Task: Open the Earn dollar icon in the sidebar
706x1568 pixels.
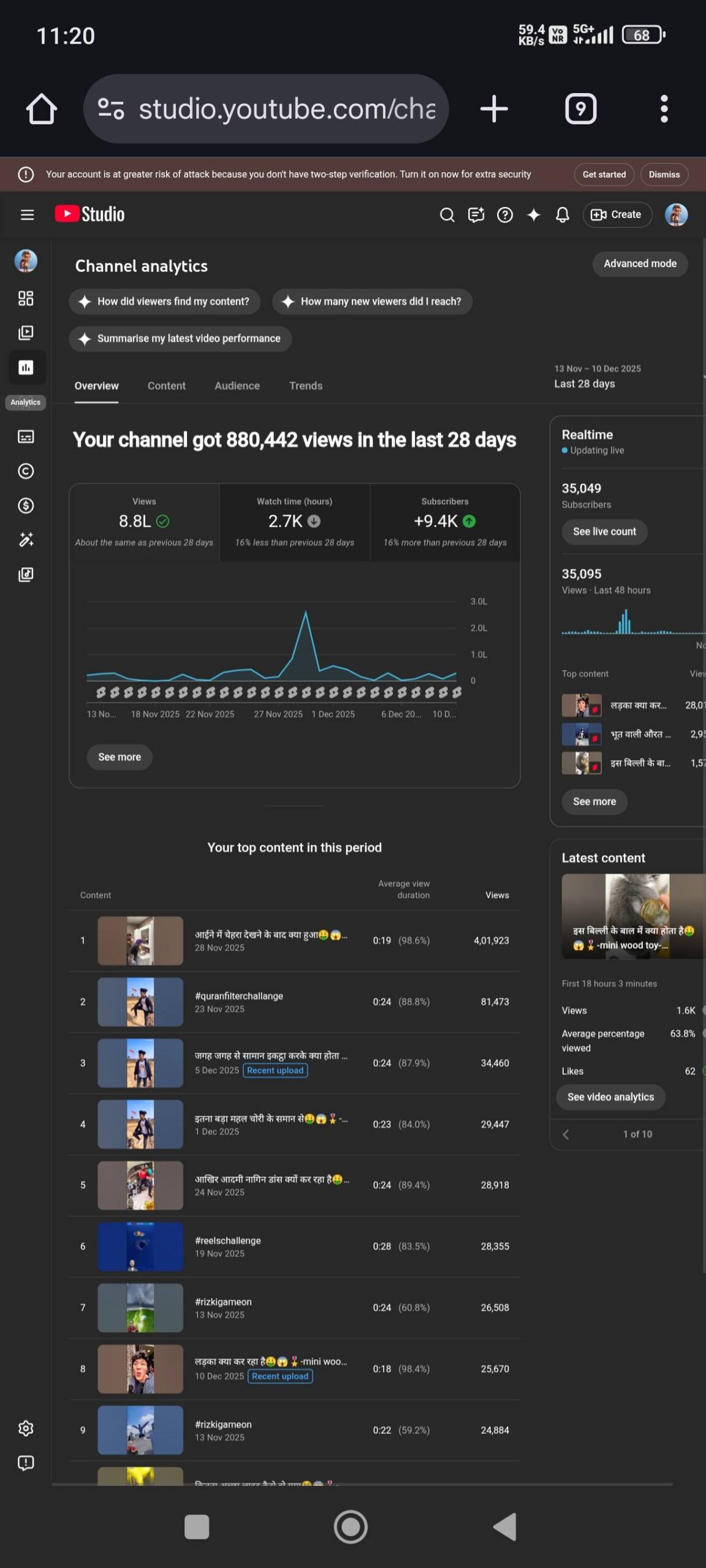Action: coord(26,505)
